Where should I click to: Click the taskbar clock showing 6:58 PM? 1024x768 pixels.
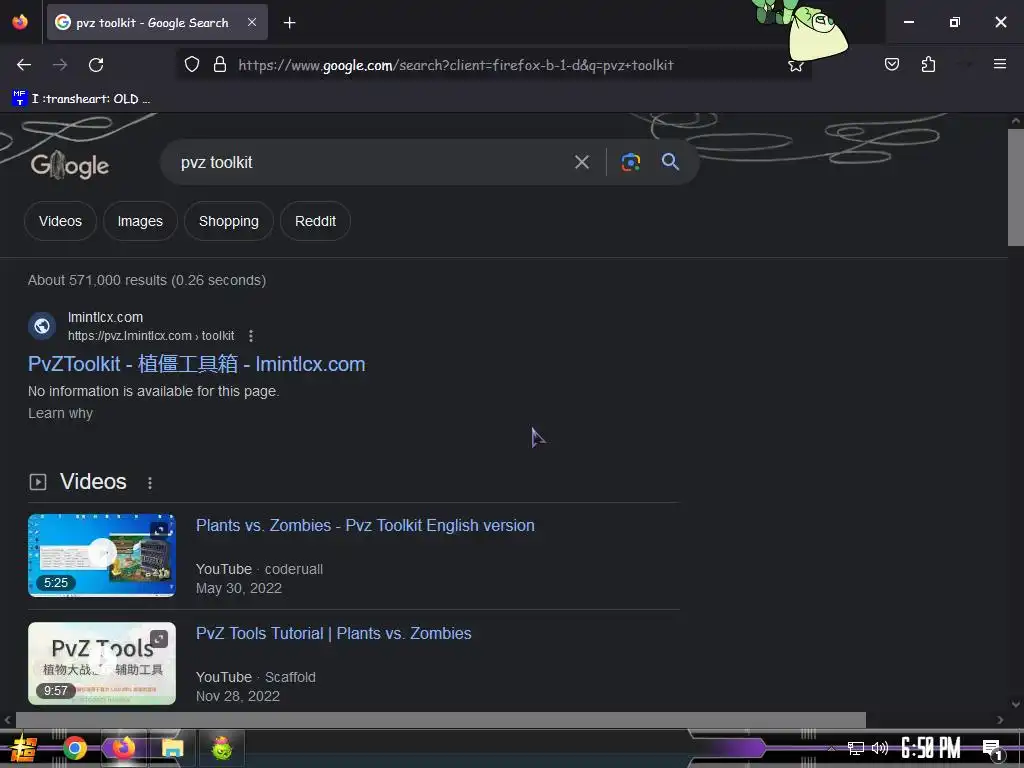(x=931, y=748)
